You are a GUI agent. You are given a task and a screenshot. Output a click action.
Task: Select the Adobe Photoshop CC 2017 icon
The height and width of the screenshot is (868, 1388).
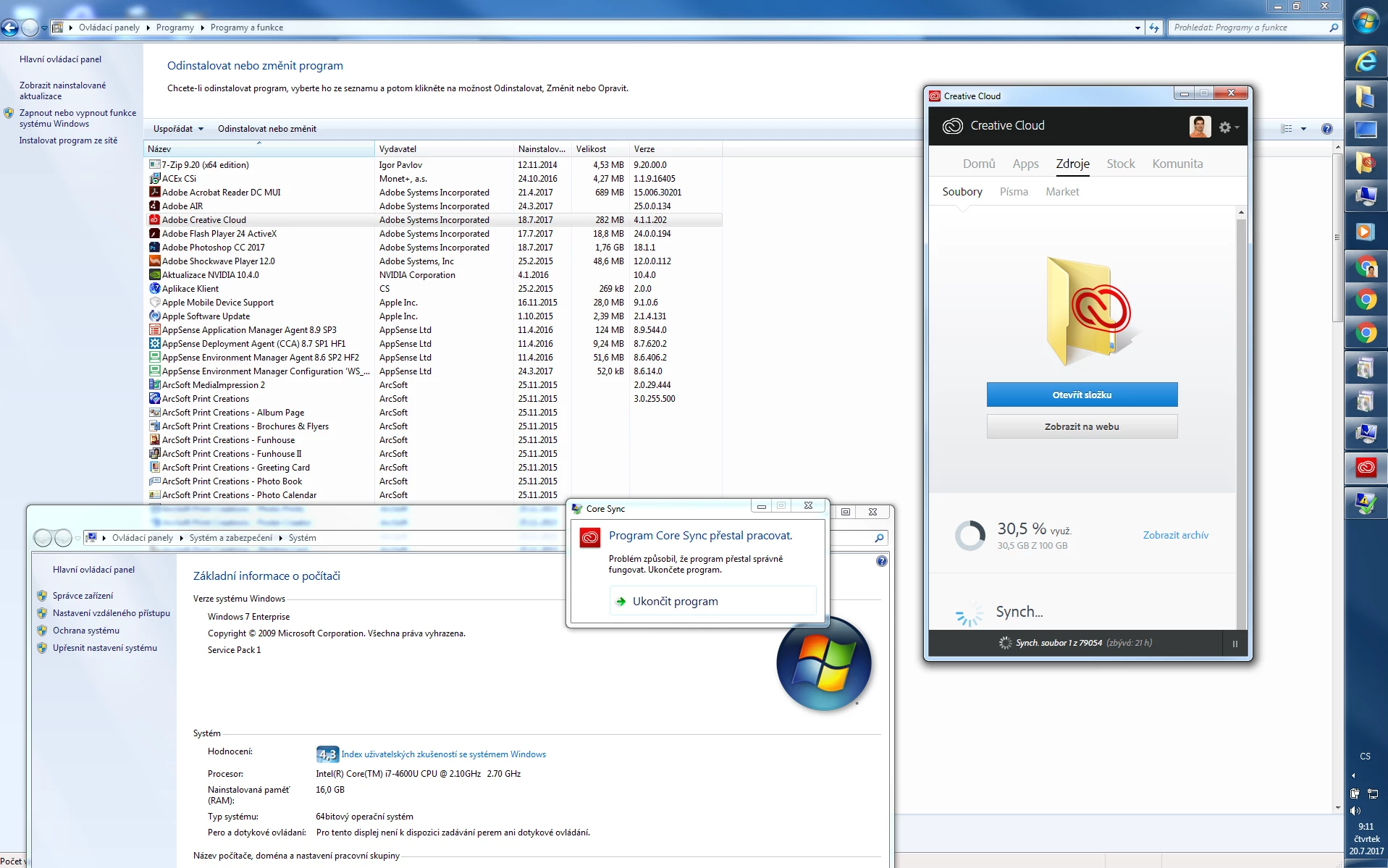pos(154,247)
